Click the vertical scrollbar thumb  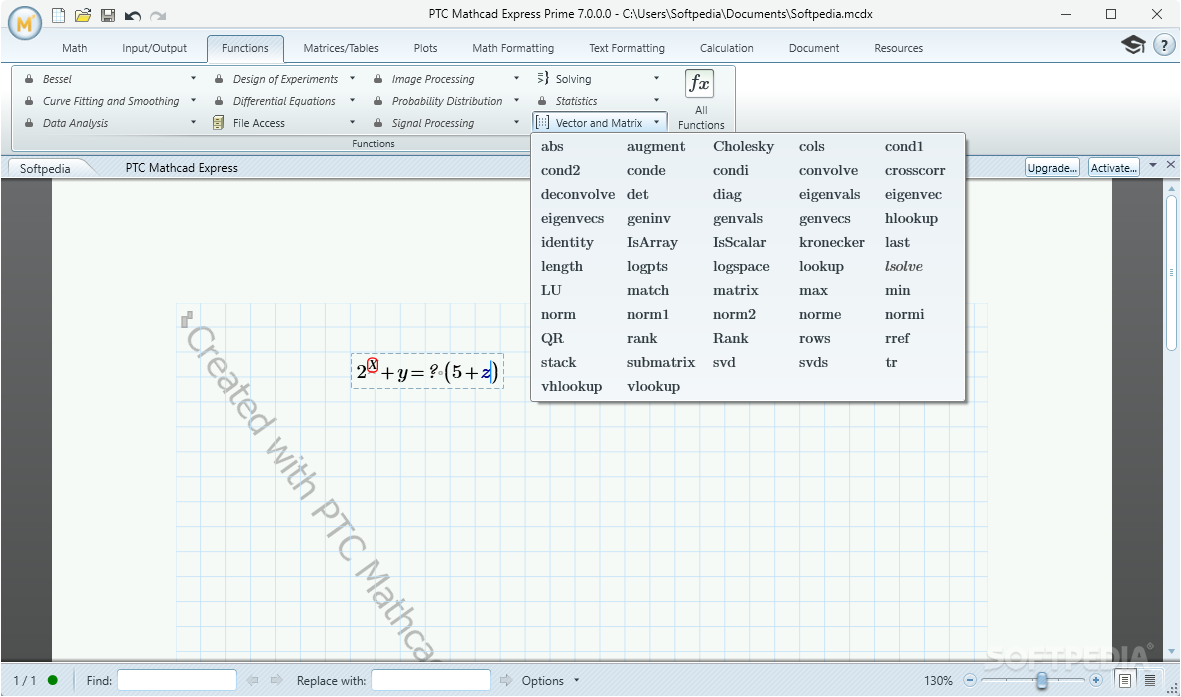point(1171,273)
